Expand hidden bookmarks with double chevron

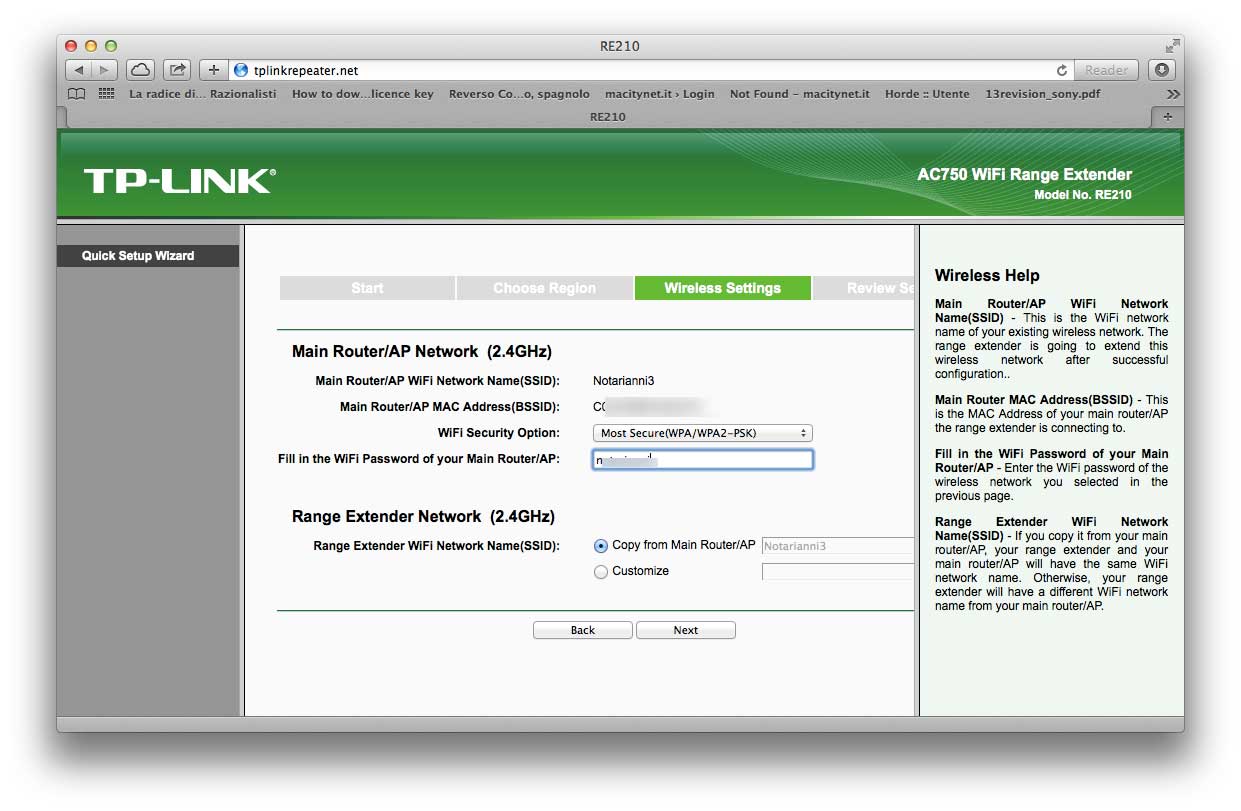tap(1173, 94)
